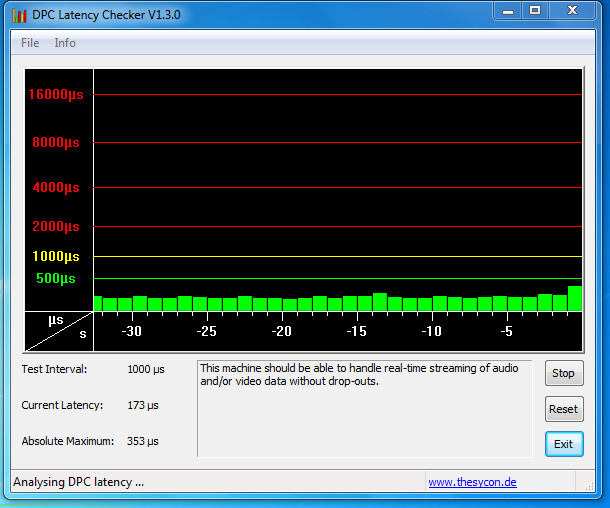The image size is (610, 508).
Task: Click the Analysing DPC latency status text
Action: pyautogui.click(x=79, y=482)
